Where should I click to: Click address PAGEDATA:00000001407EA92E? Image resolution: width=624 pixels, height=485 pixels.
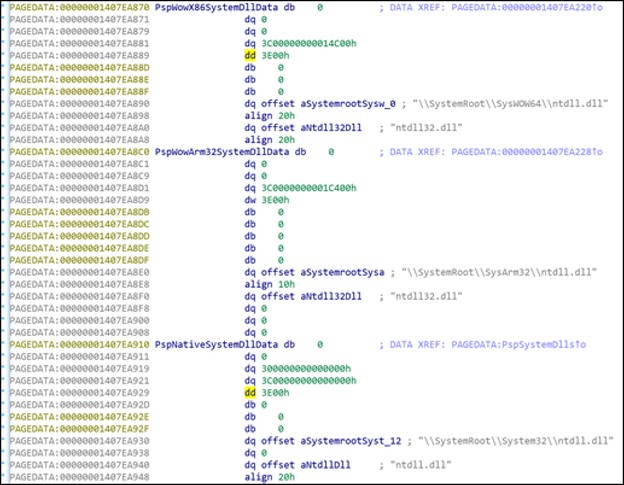coord(80,417)
